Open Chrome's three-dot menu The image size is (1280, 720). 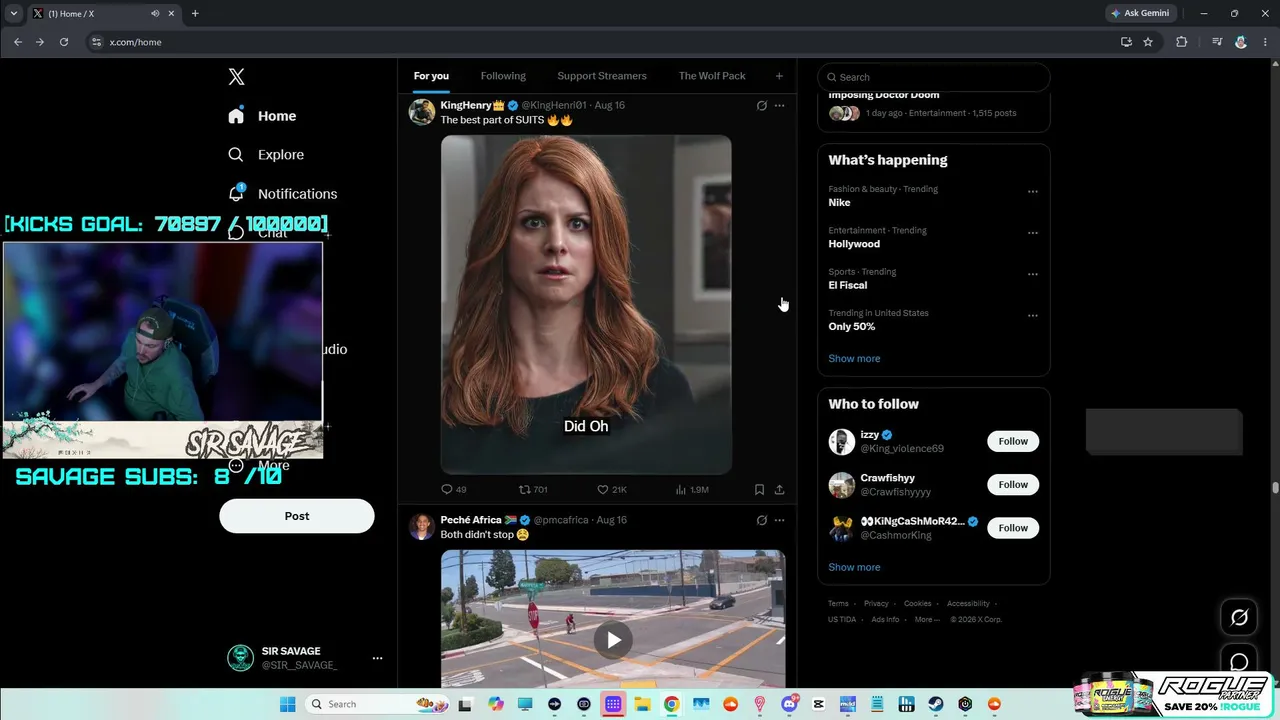tap(1263, 42)
